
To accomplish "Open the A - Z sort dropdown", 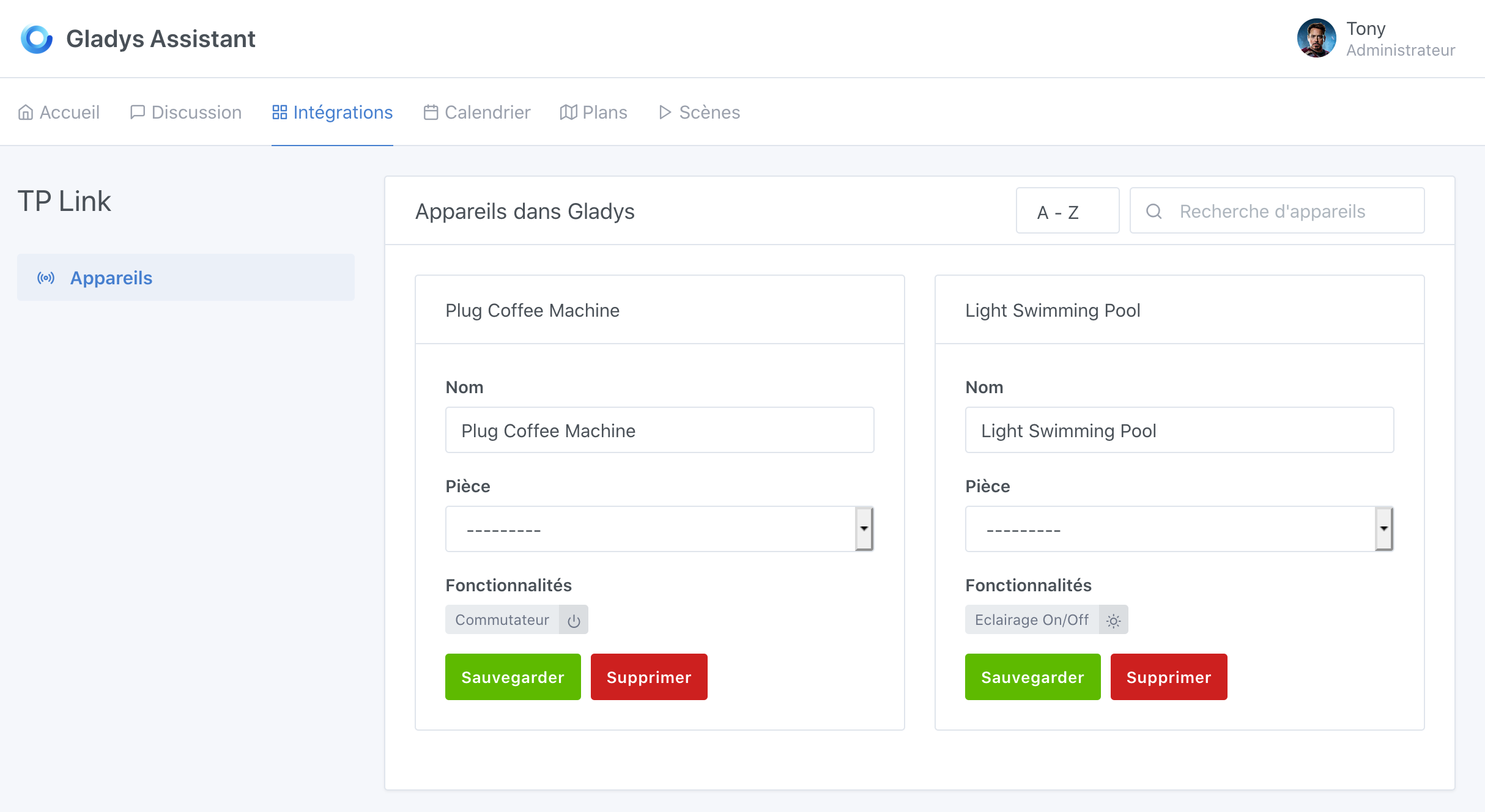I will 1067,212.
